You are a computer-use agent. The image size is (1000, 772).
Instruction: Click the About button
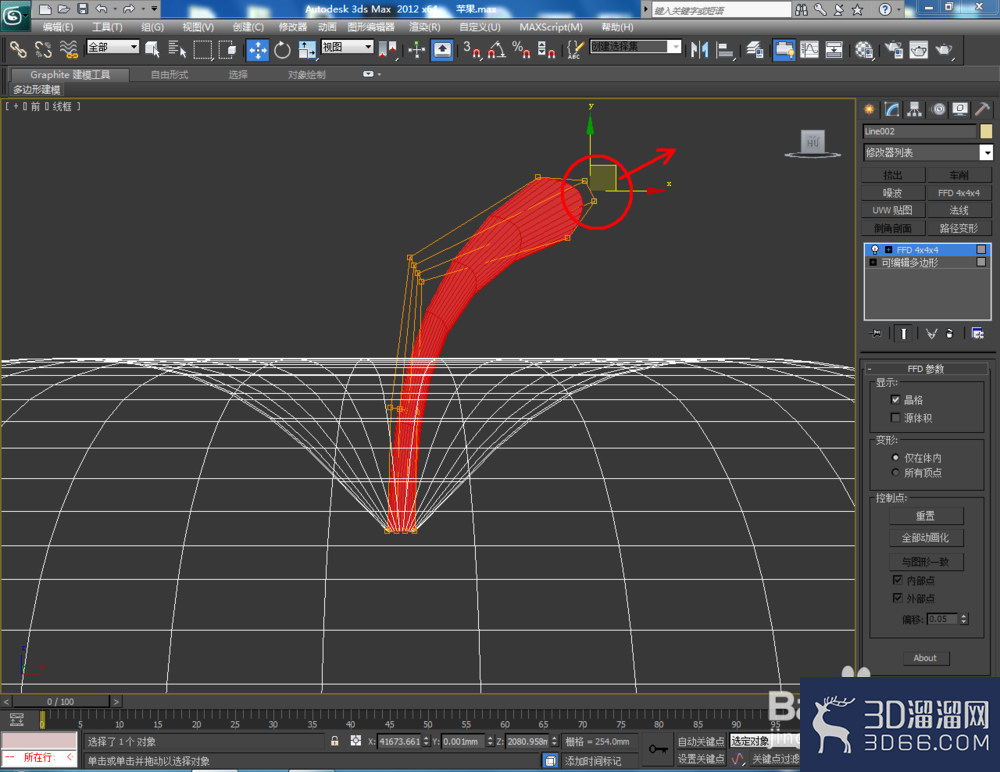pyautogui.click(x=925, y=658)
